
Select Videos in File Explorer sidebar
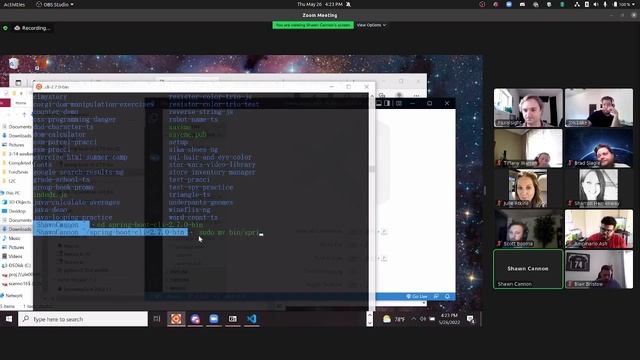coord(12,256)
